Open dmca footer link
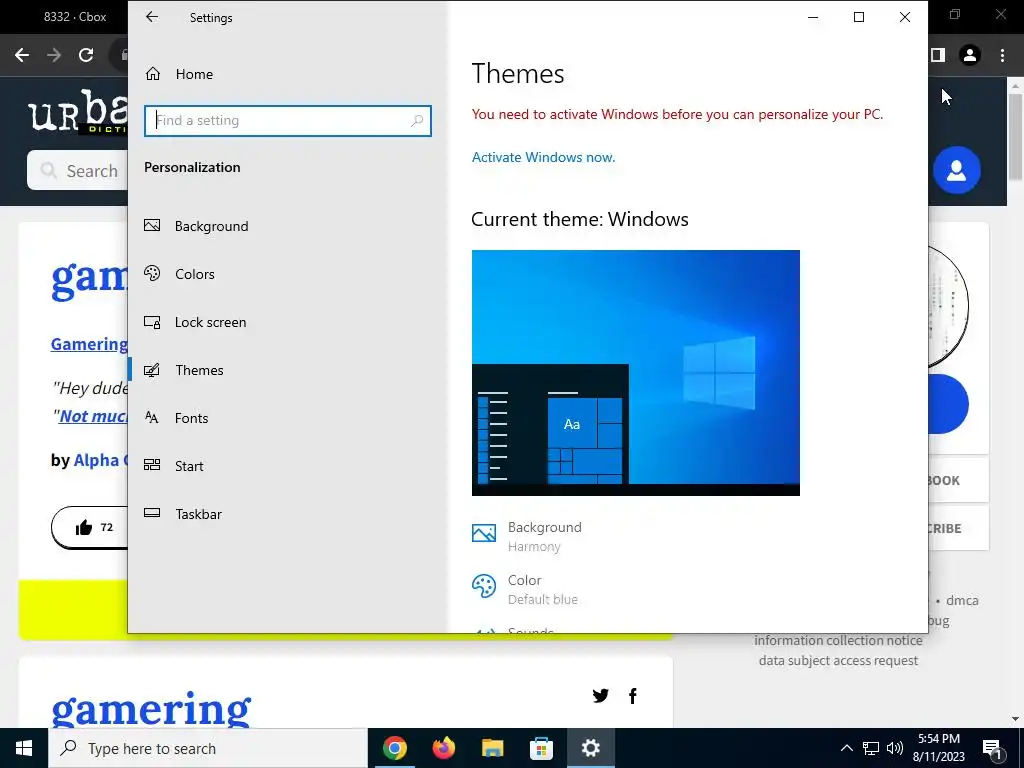 tap(962, 600)
